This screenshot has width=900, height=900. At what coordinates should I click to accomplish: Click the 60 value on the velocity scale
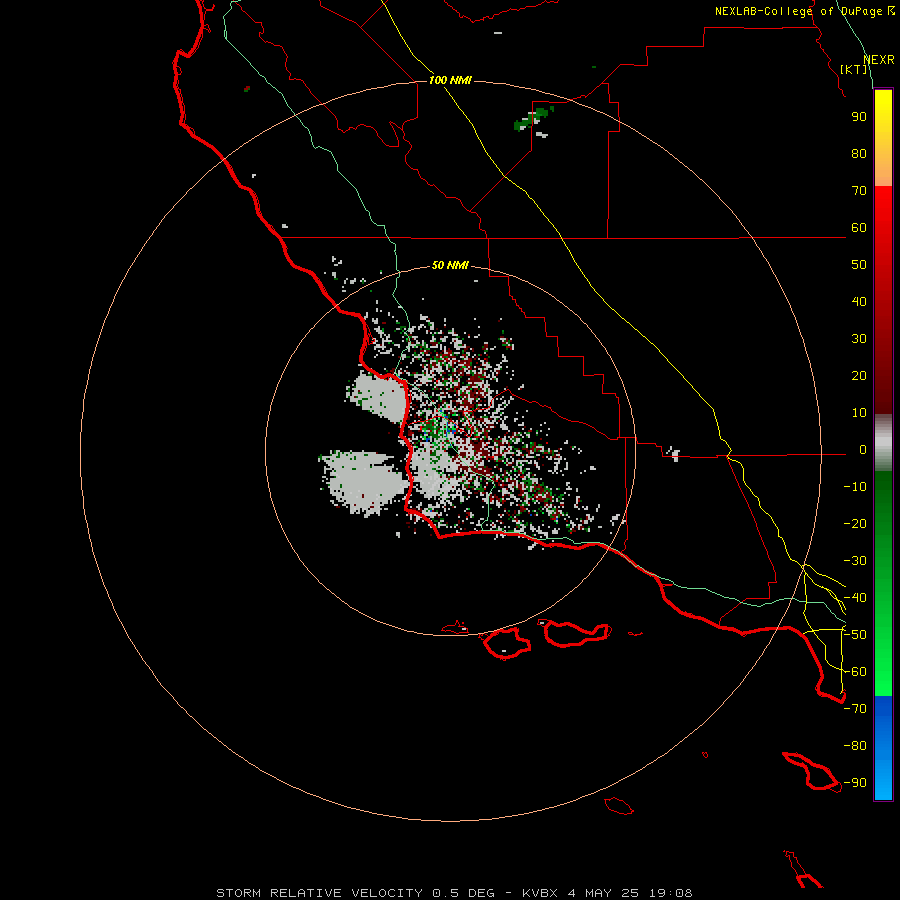pyautogui.click(x=859, y=228)
